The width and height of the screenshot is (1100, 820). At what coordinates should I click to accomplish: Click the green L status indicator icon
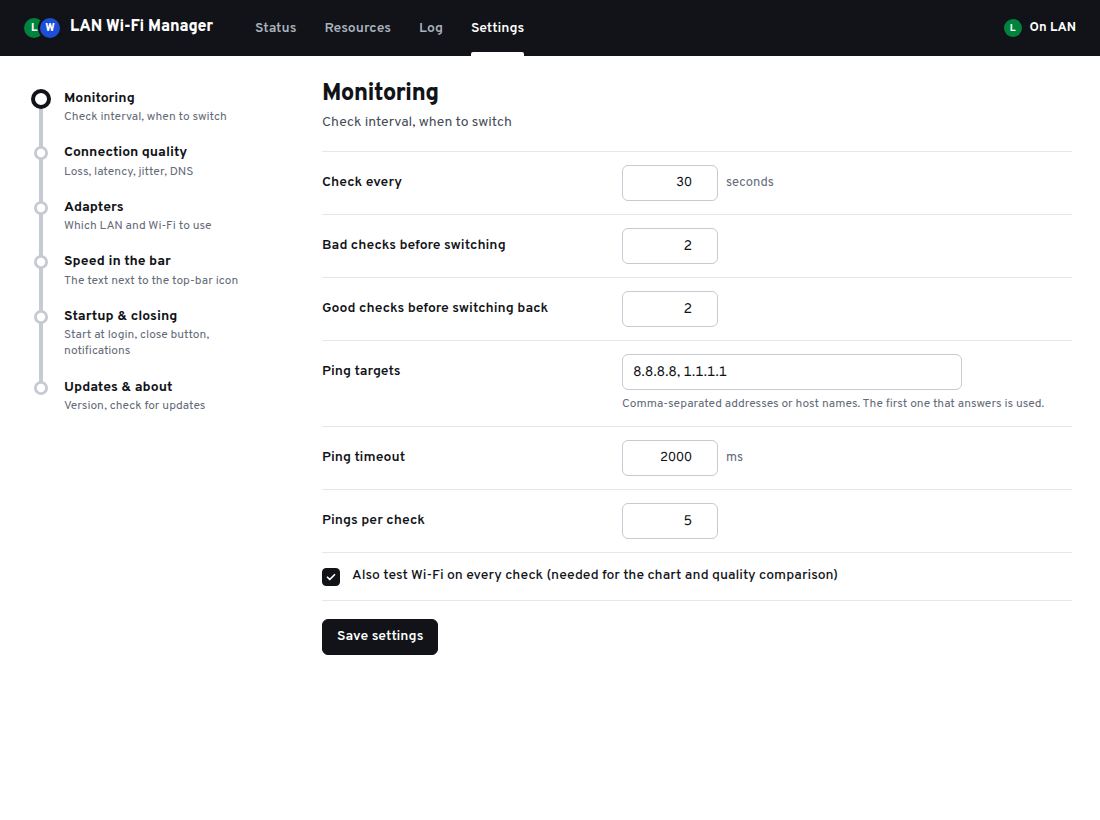[x=1012, y=27]
